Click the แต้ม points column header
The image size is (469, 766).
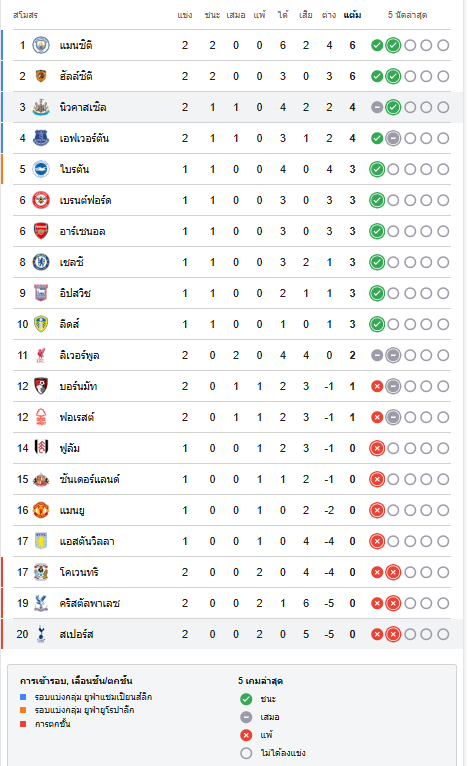(352, 15)
